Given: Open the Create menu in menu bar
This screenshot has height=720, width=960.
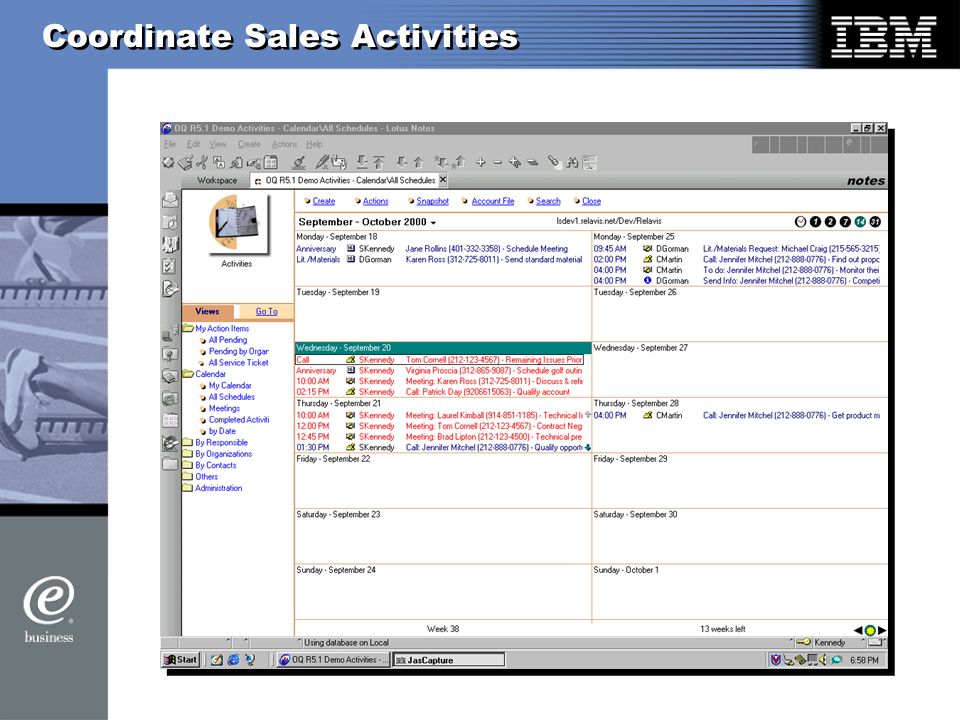Looking at the screenshot, I should [249, 144].
